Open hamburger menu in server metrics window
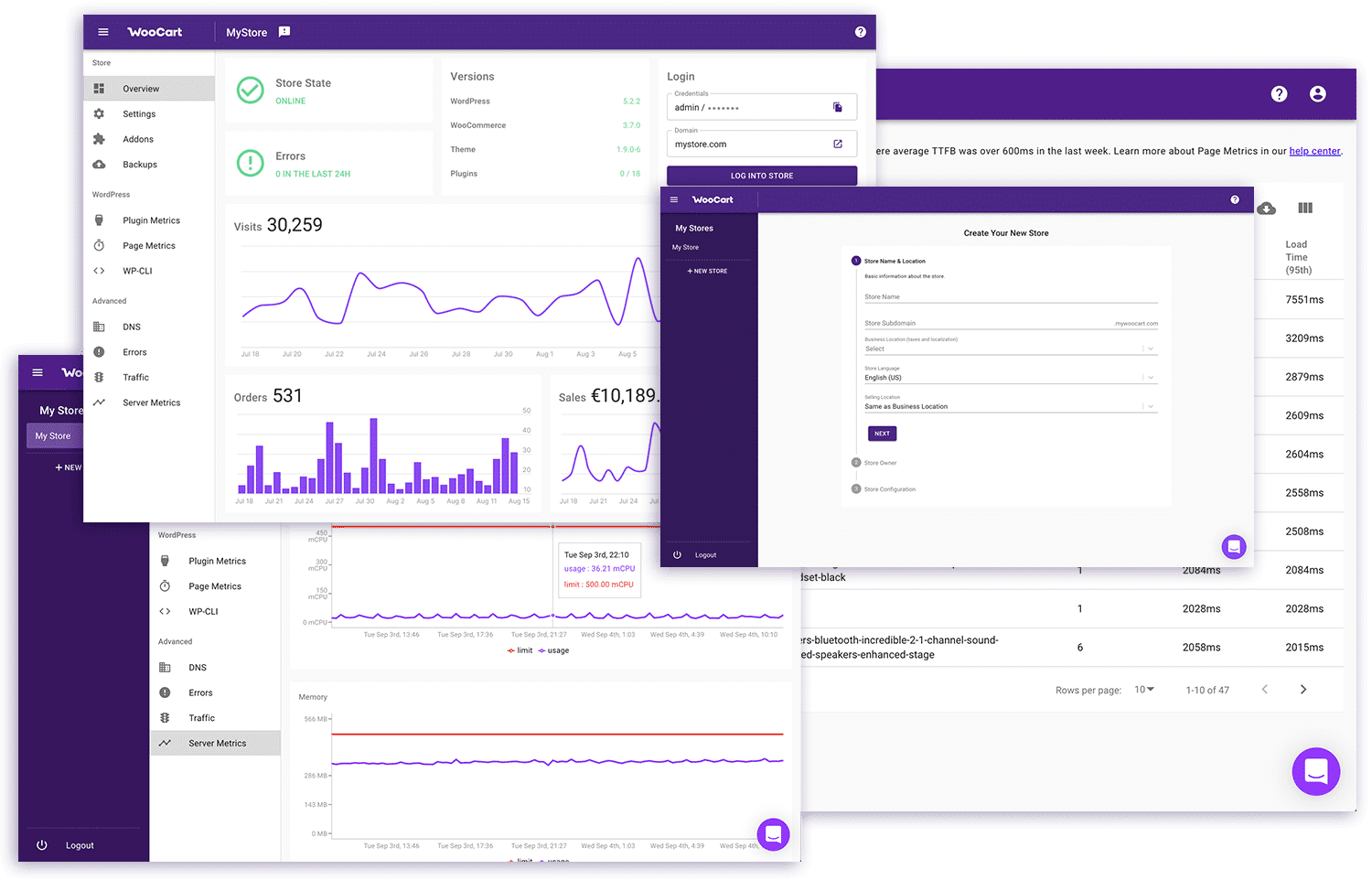This screenshot has height=880, width=1372. [x=38, y=372]
